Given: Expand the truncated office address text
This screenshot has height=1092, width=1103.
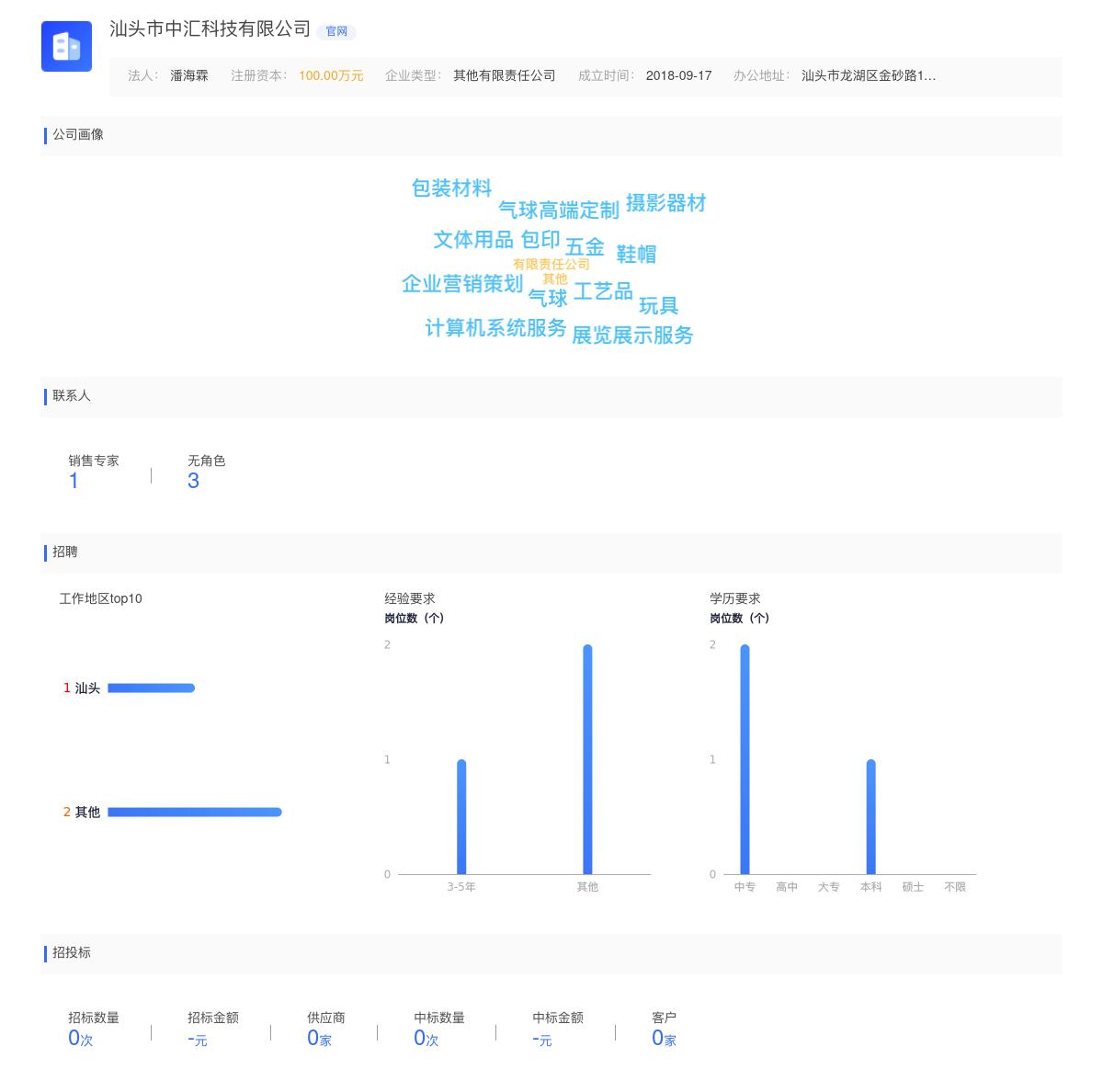Looking at the screenshot, I should (x=869, y=76).
